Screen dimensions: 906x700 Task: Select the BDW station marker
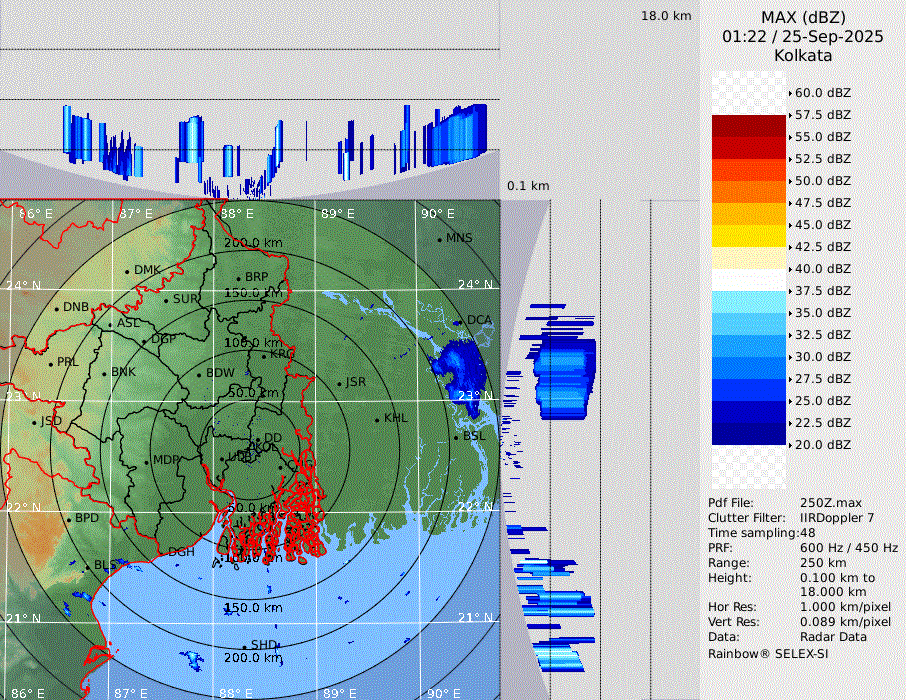[199, 374]
